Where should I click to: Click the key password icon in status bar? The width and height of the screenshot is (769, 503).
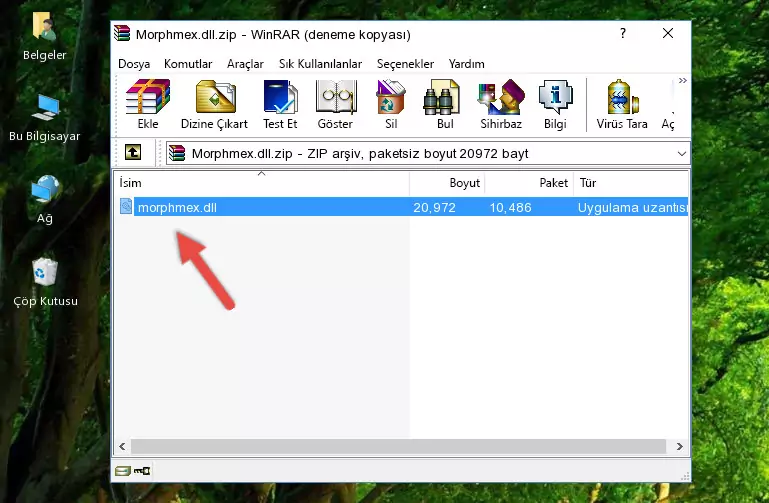tap(142, 471)
